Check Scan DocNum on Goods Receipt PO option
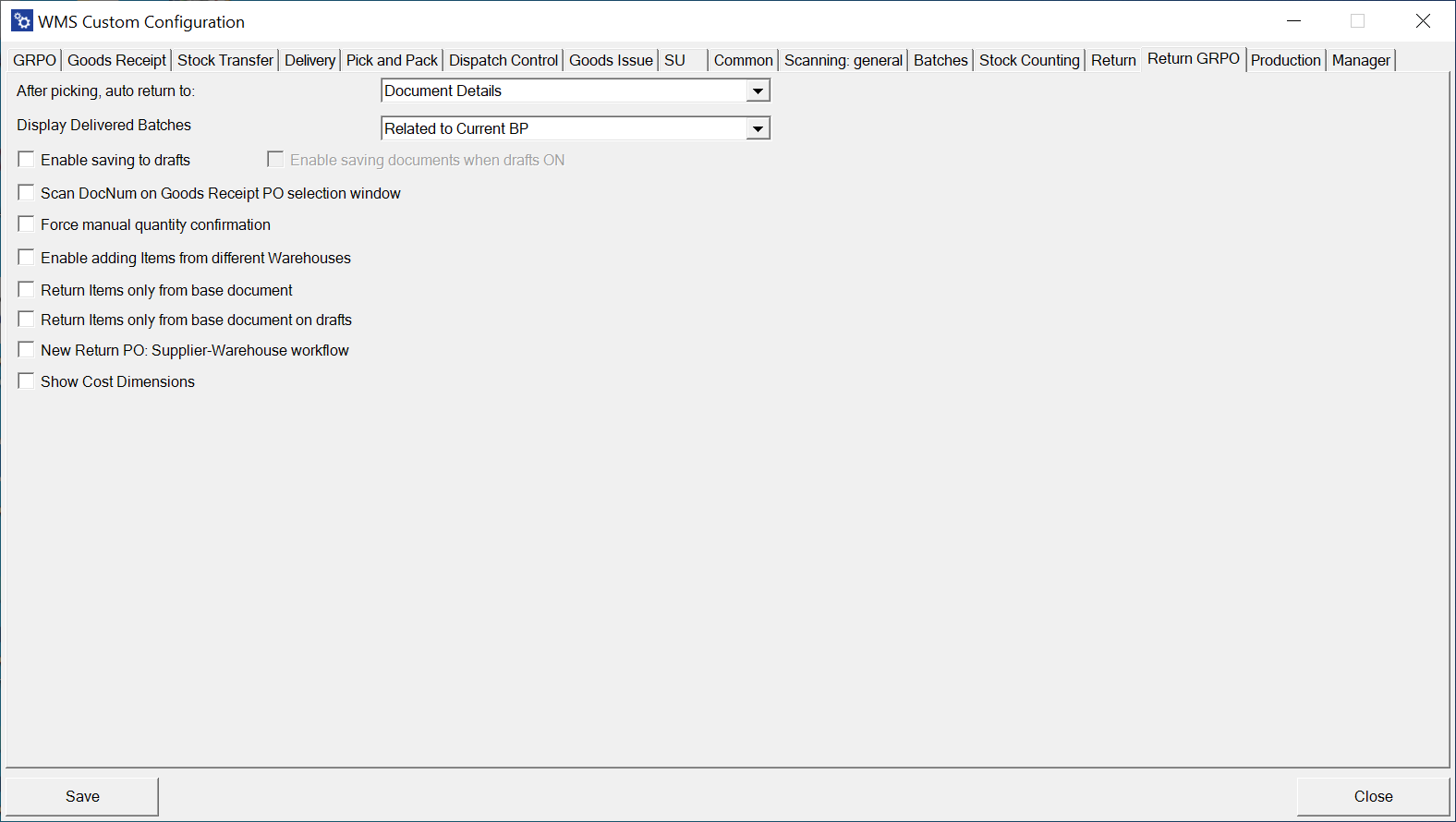The width and height of the screenshot is (1456, 822). coord(27,193)
